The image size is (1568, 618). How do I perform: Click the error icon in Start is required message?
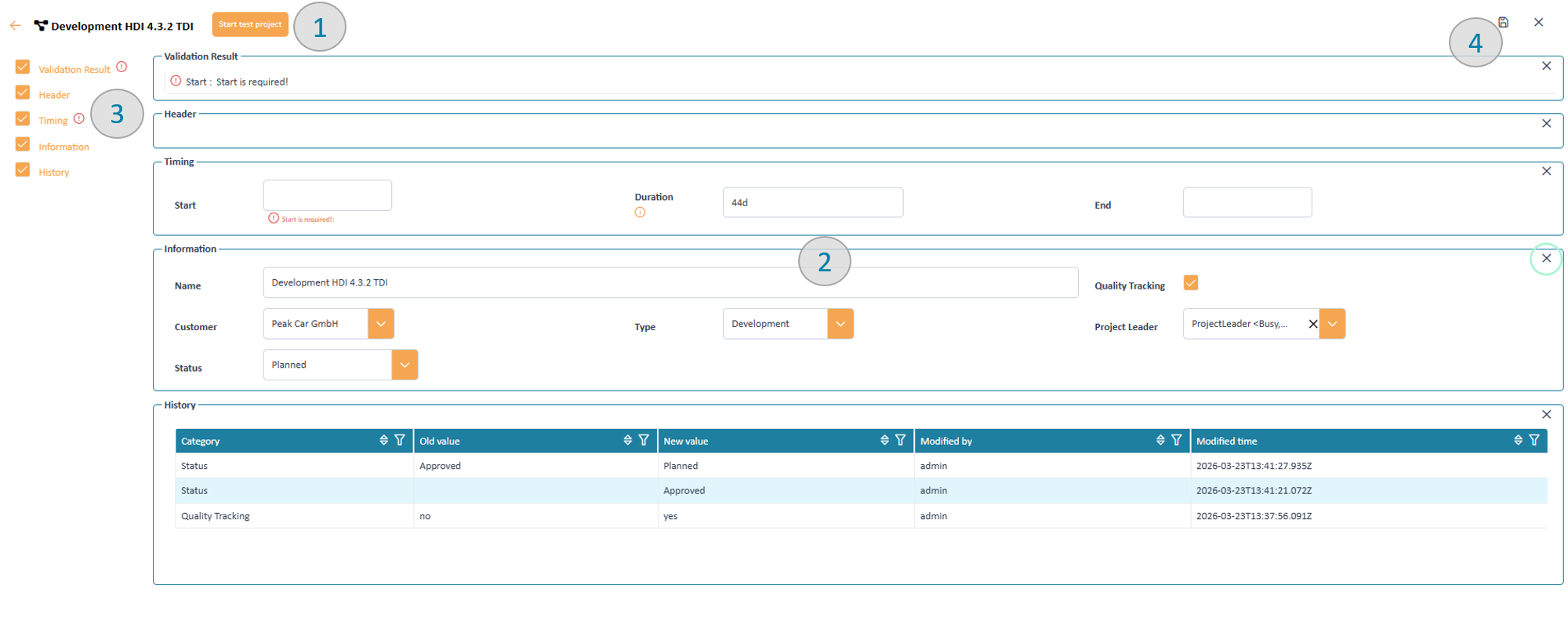176,81
